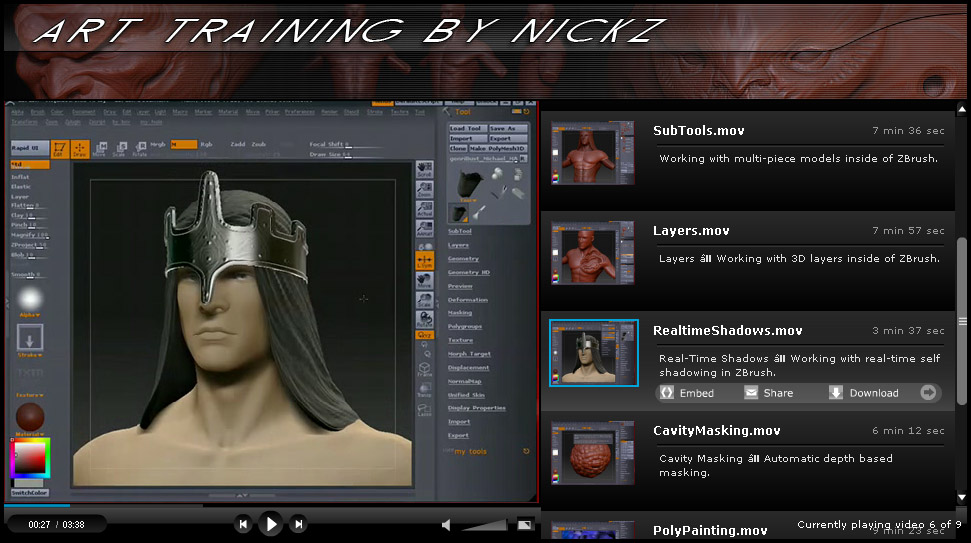This screenshot has width=971, height=543.
Task: Expand the Texture subpalette
Action: tap(460, 341)
